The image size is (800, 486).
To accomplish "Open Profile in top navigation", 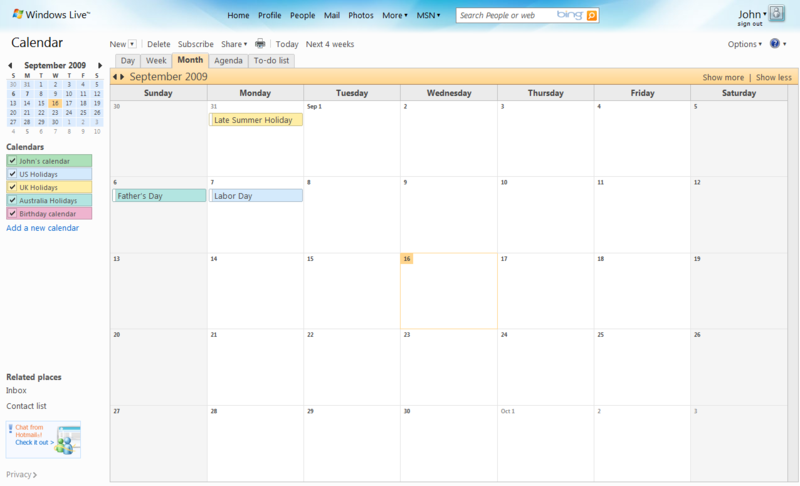I will (x=269, y=15).
